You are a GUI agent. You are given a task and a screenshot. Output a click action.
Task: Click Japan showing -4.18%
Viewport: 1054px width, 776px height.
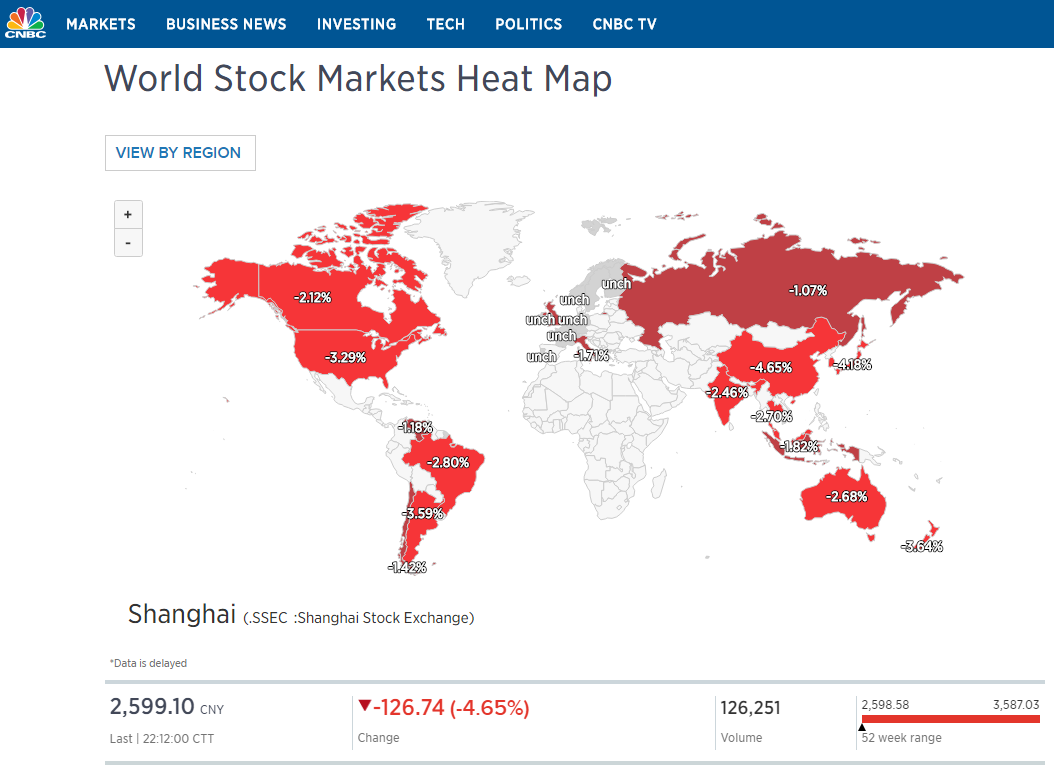pyautogui.click(x=851, y=365)
